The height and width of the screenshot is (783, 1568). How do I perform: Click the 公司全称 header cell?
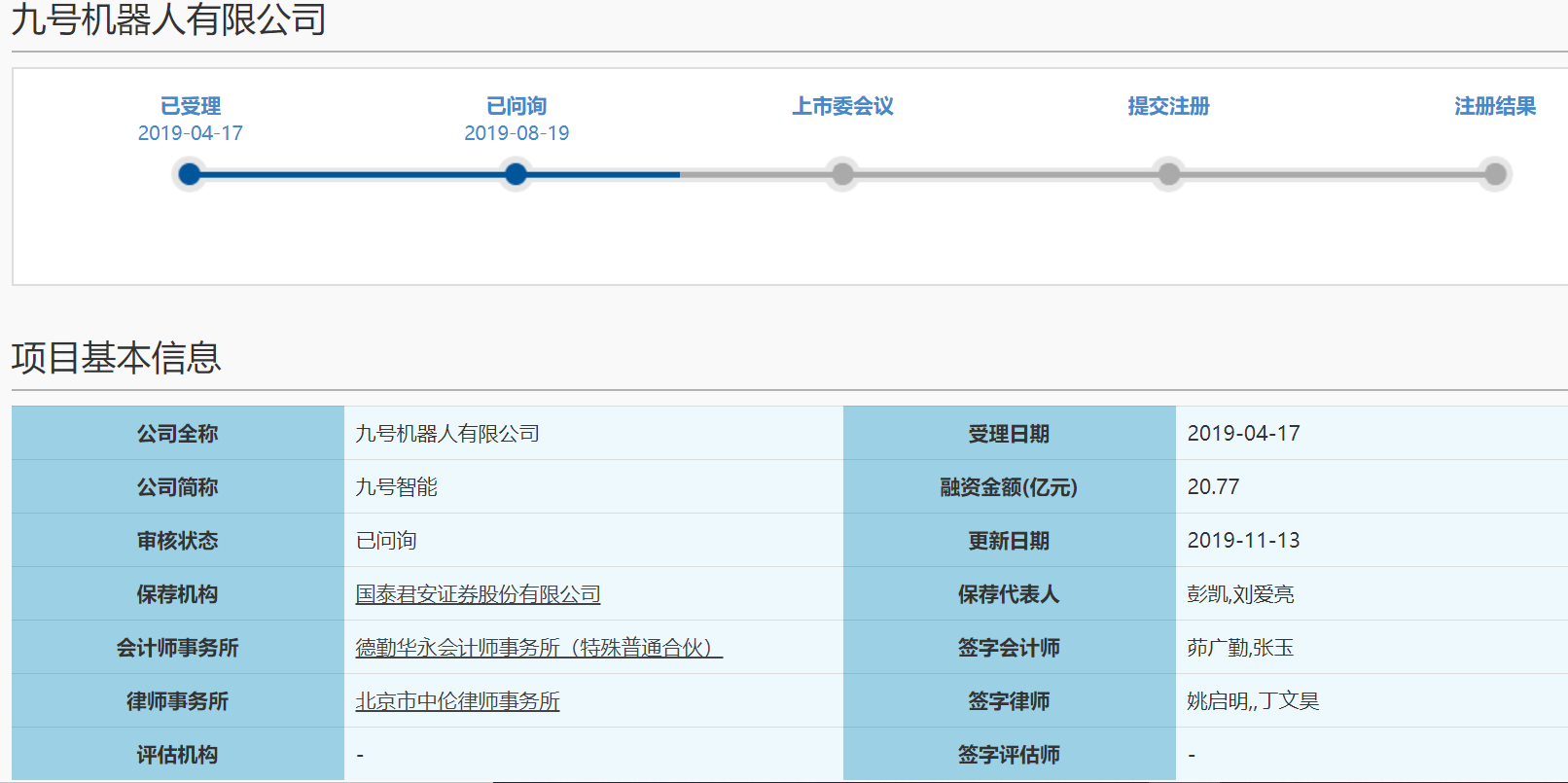[178, 433]
